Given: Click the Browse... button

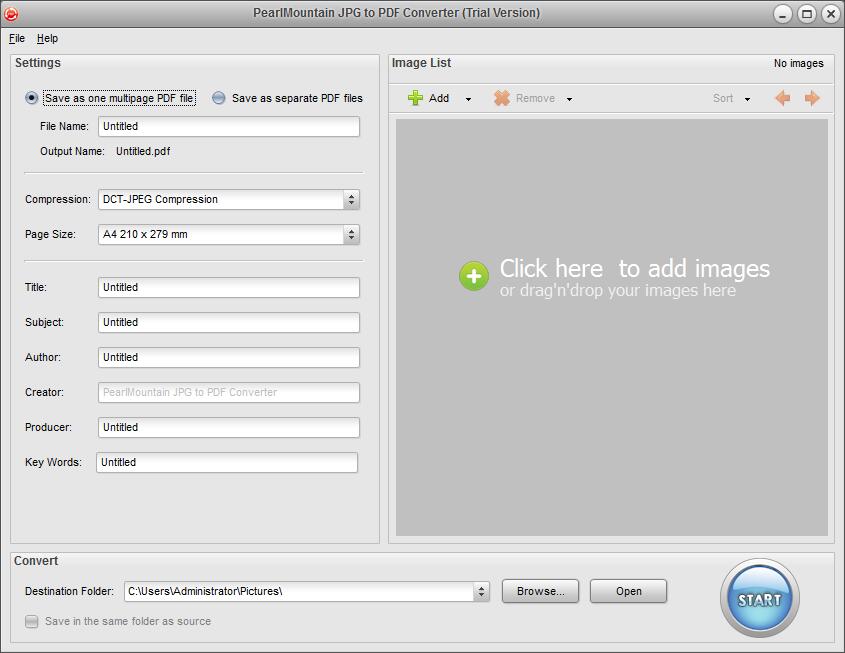Looking at the screenshot, I should tap(541, 591).
